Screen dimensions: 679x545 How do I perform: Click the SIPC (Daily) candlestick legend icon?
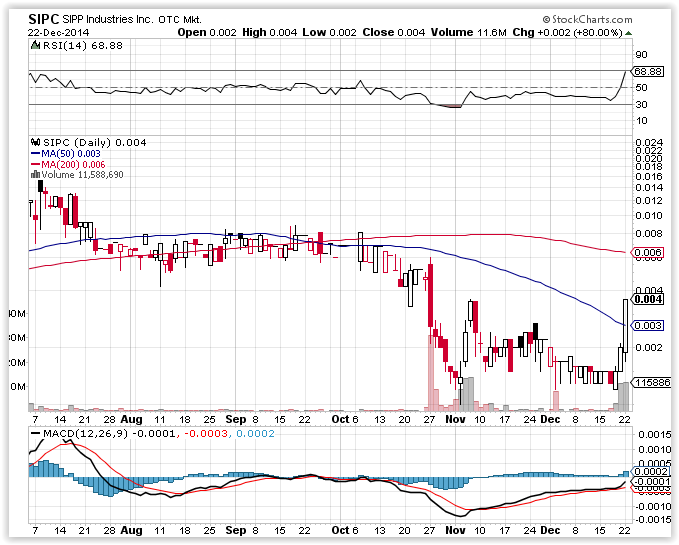pos(33,143)
